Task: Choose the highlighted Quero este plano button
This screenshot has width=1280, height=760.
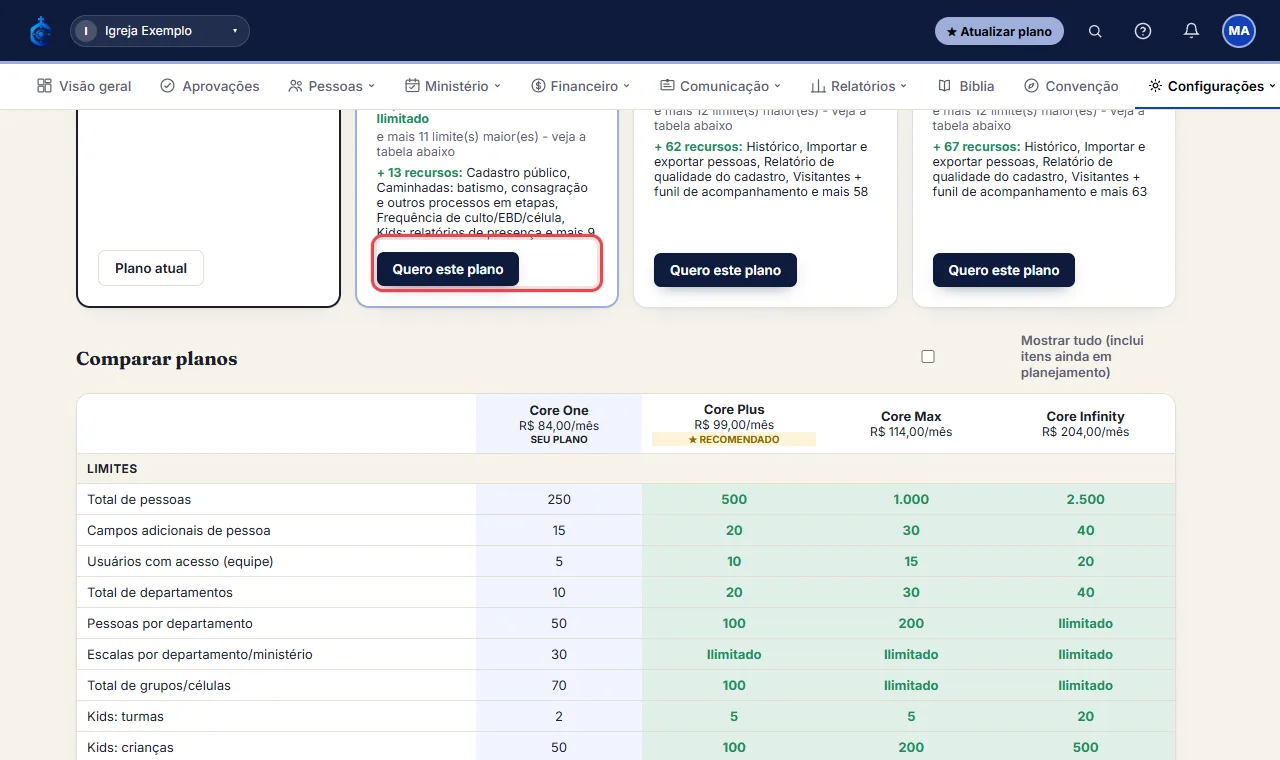Action: point(448,269)
